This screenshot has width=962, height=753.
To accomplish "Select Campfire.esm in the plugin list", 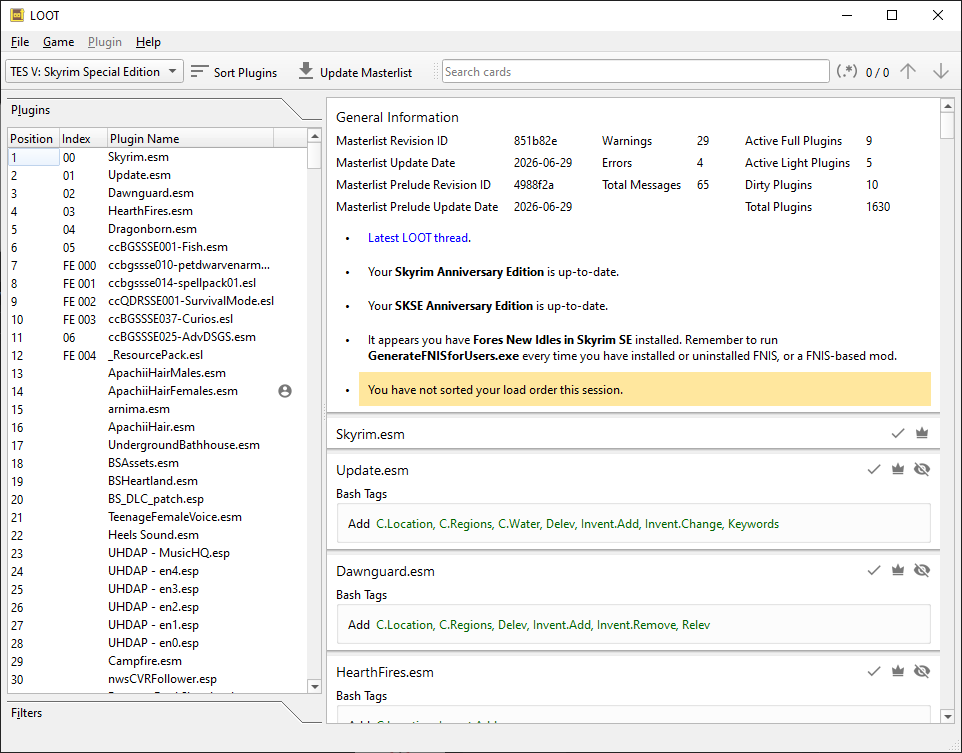I will click(x=157, y=661).
